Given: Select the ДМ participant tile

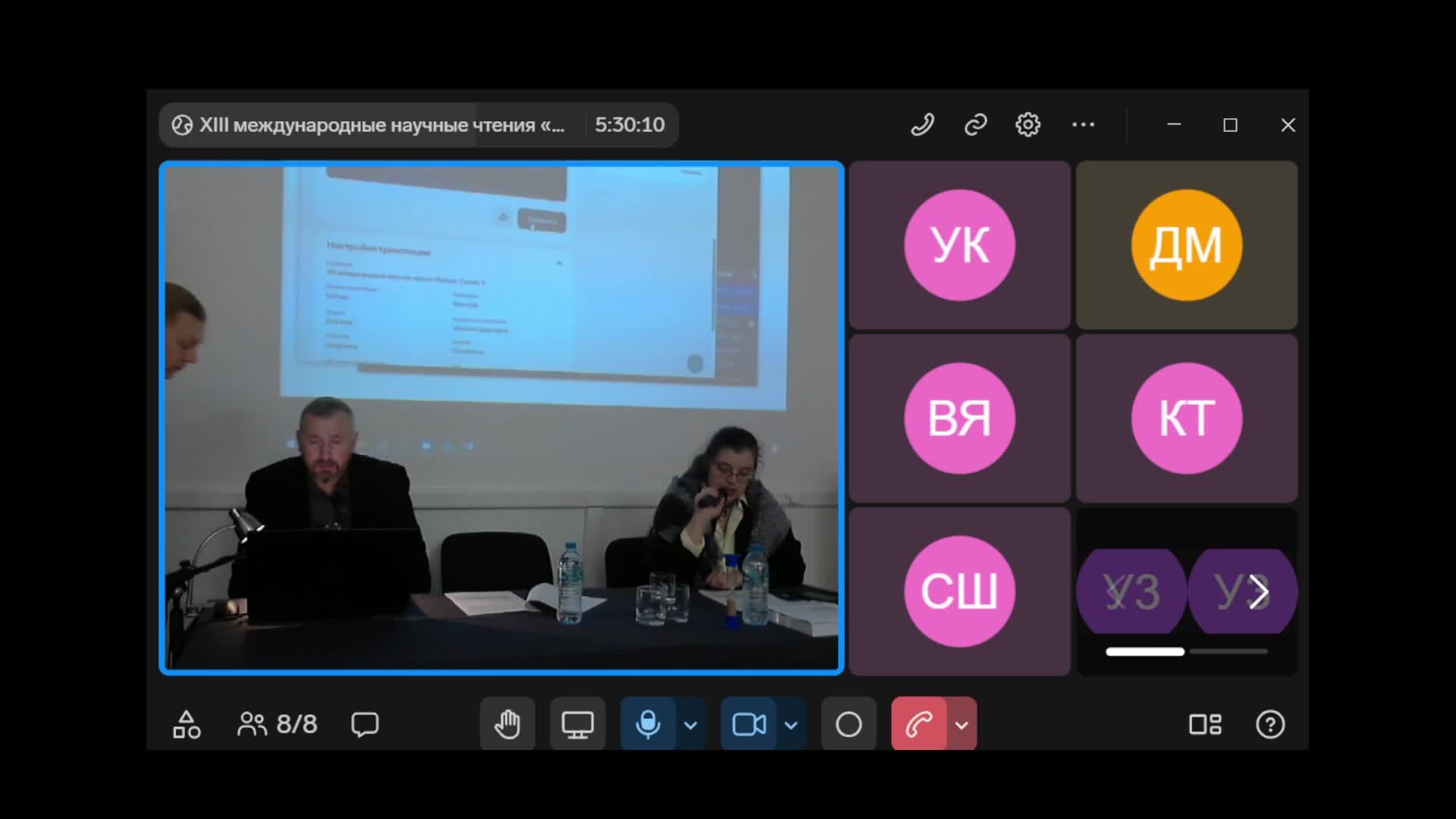Looking at the screenshot, I should (x=1187, y=245).
